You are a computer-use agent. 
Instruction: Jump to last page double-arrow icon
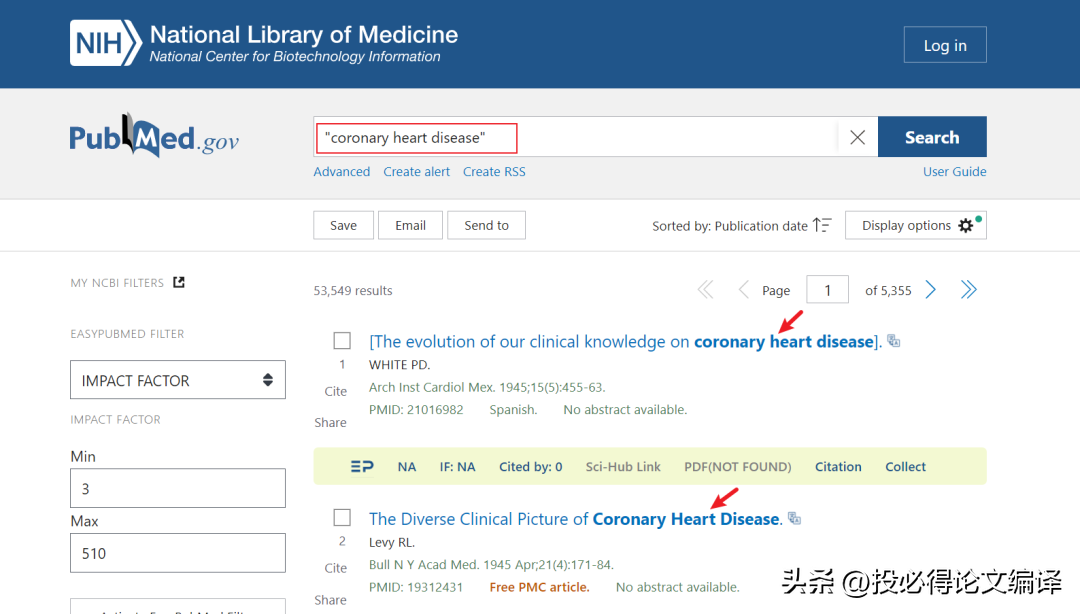[968, 290]
